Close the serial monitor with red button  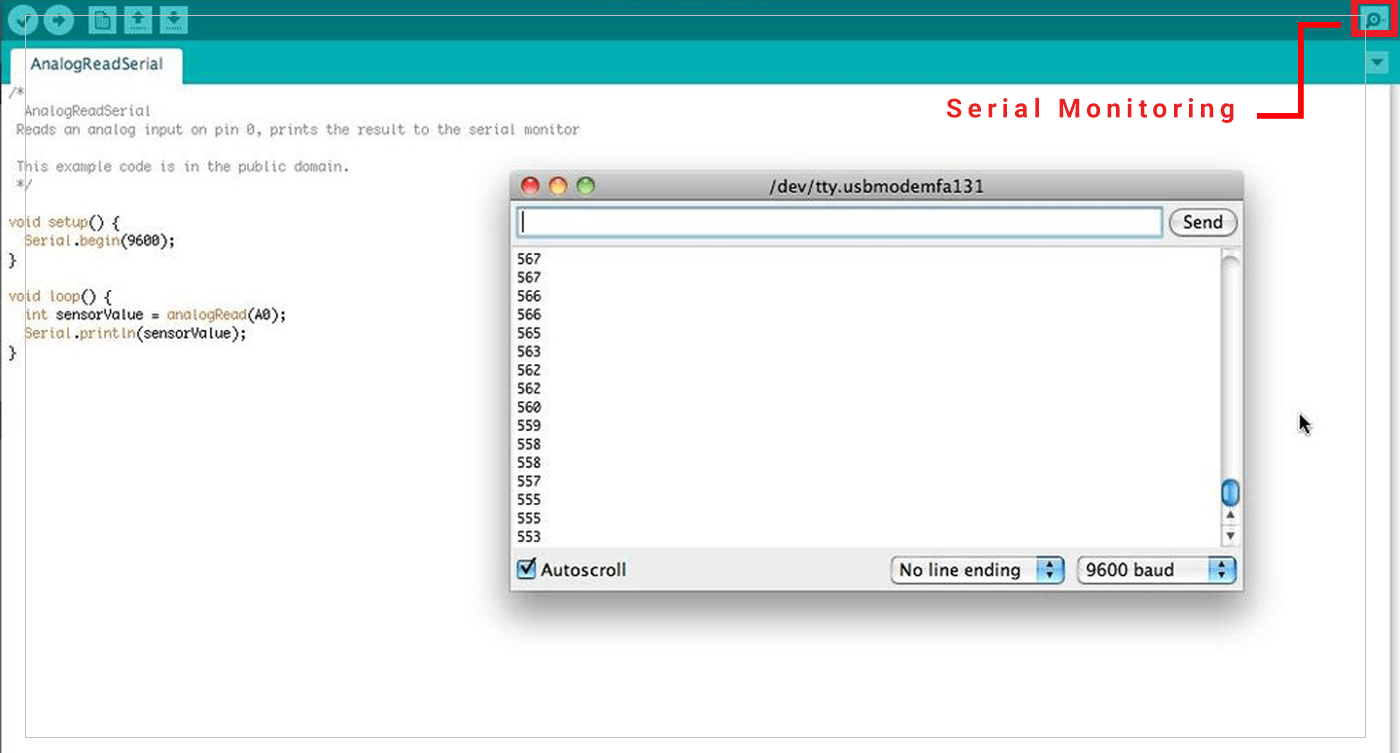pyautogui.click(x=531, y=186)
